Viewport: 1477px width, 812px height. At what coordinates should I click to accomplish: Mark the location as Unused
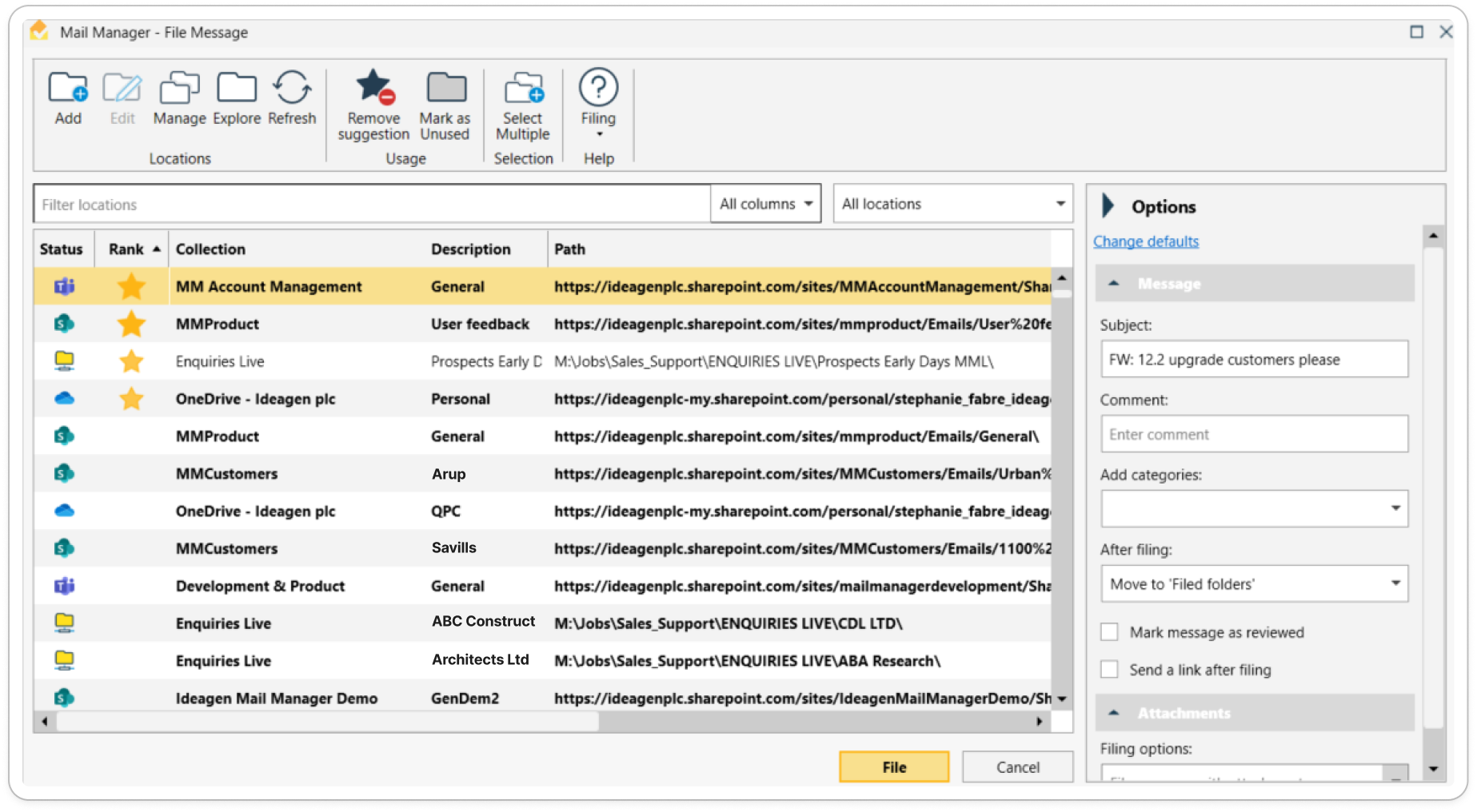[x=445, y=88]
